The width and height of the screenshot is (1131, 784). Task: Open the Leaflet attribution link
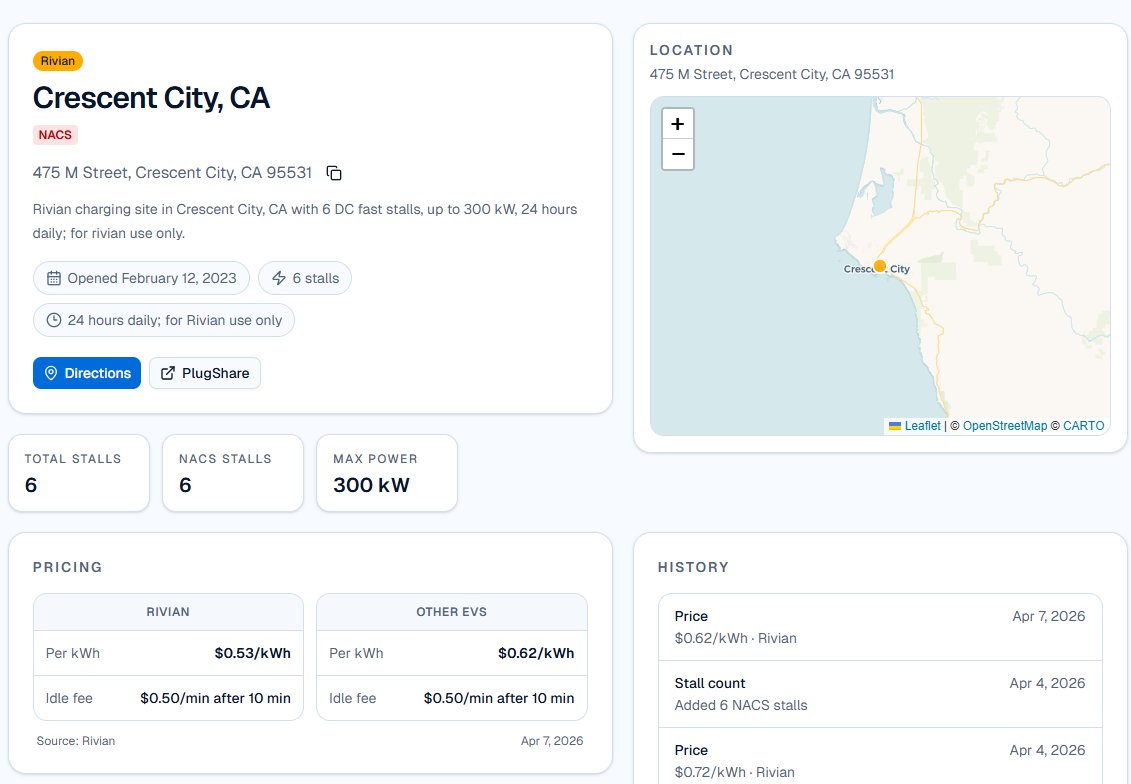922,426
